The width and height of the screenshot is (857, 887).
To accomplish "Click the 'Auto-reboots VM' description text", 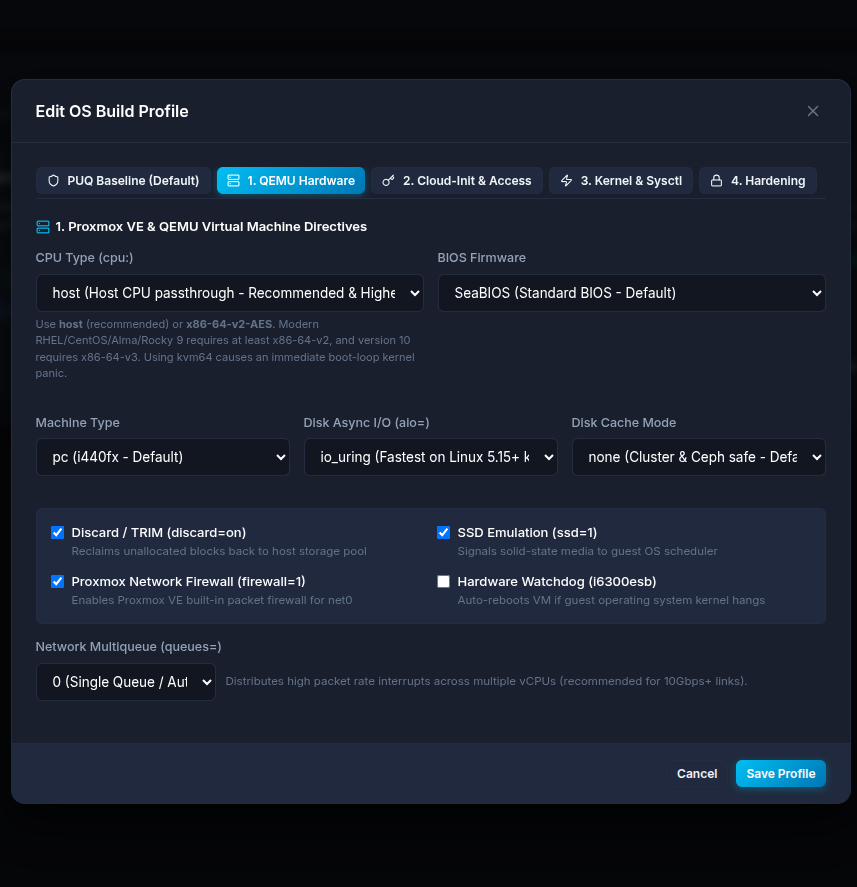I will pyautogui.click(x=611, y=600).
